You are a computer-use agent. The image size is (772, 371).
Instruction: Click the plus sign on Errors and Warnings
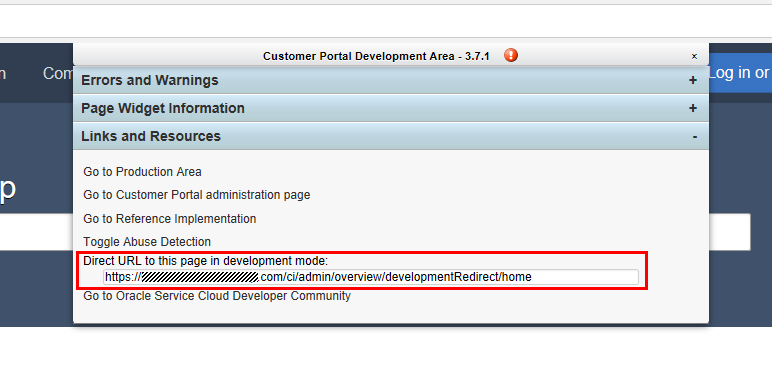click(693, 80)
